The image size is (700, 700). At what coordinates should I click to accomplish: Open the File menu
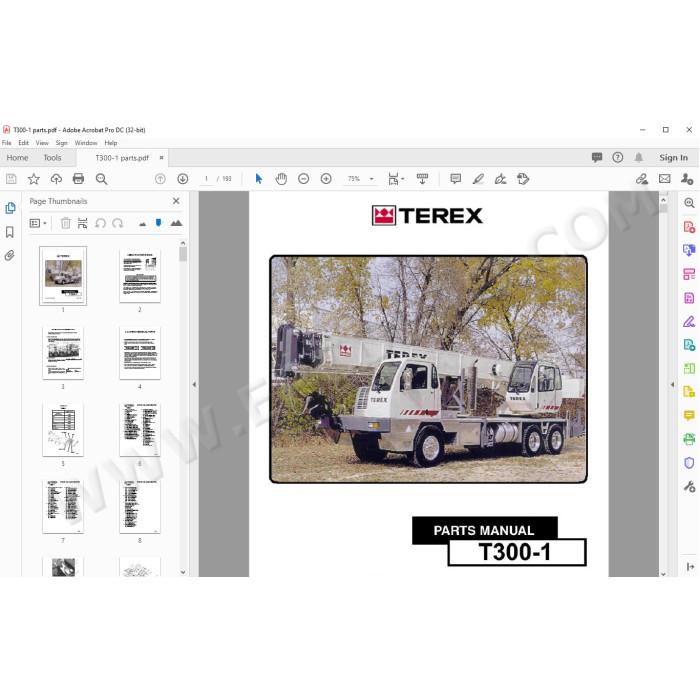[7, 143]
